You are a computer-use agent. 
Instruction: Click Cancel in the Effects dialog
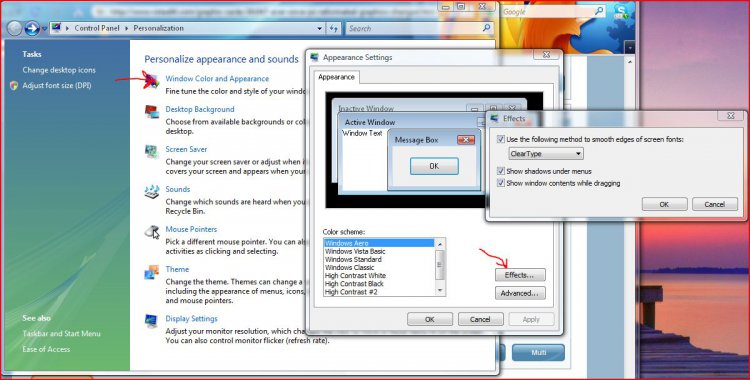tap(715, 204)
